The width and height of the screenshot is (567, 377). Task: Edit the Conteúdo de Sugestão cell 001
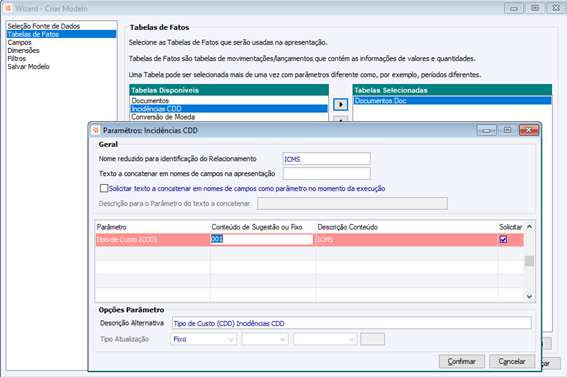click(x=262, y=239)
